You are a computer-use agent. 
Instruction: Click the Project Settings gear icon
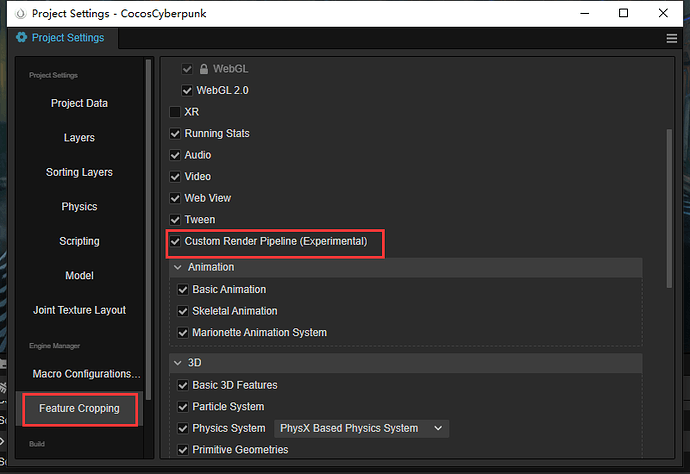[x=22, y=38]
